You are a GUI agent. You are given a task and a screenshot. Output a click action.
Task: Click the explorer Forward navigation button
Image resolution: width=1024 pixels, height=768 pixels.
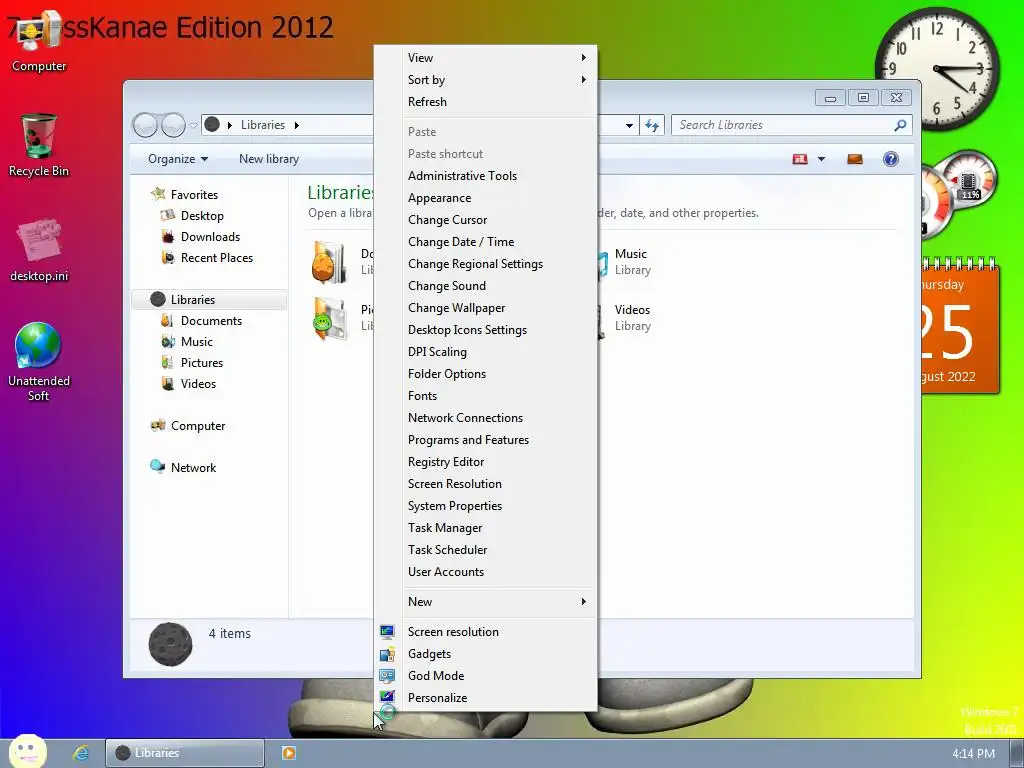click(173, 125)
